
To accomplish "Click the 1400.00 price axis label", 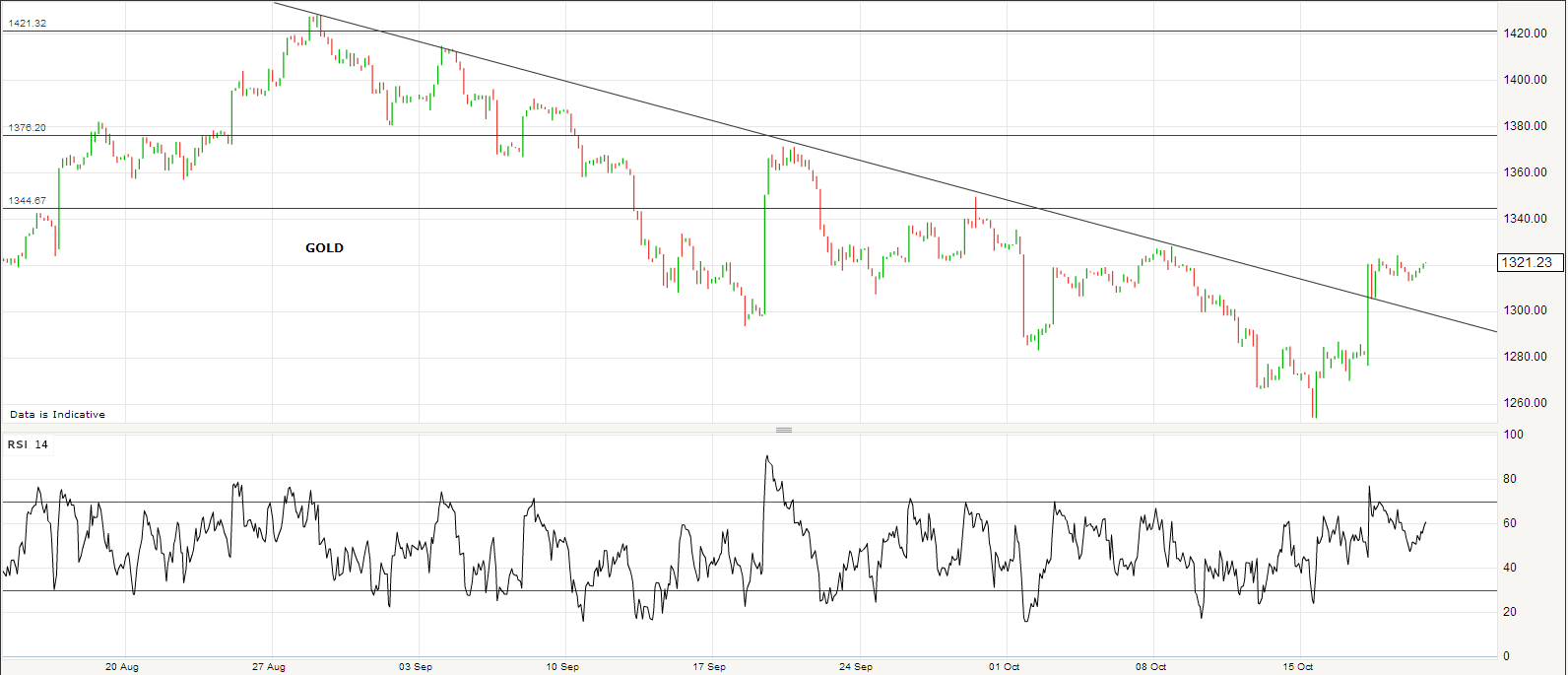I will click(1525, 80).
